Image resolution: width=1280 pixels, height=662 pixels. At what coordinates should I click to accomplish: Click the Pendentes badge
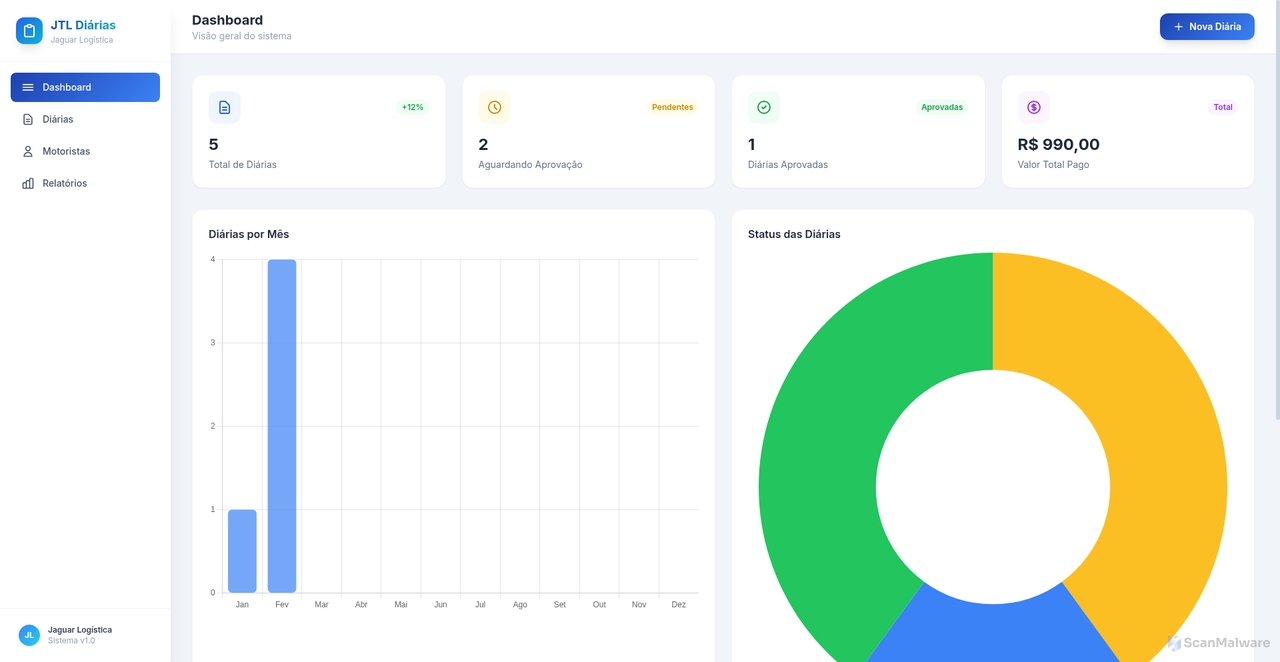(x=672, y=107)
